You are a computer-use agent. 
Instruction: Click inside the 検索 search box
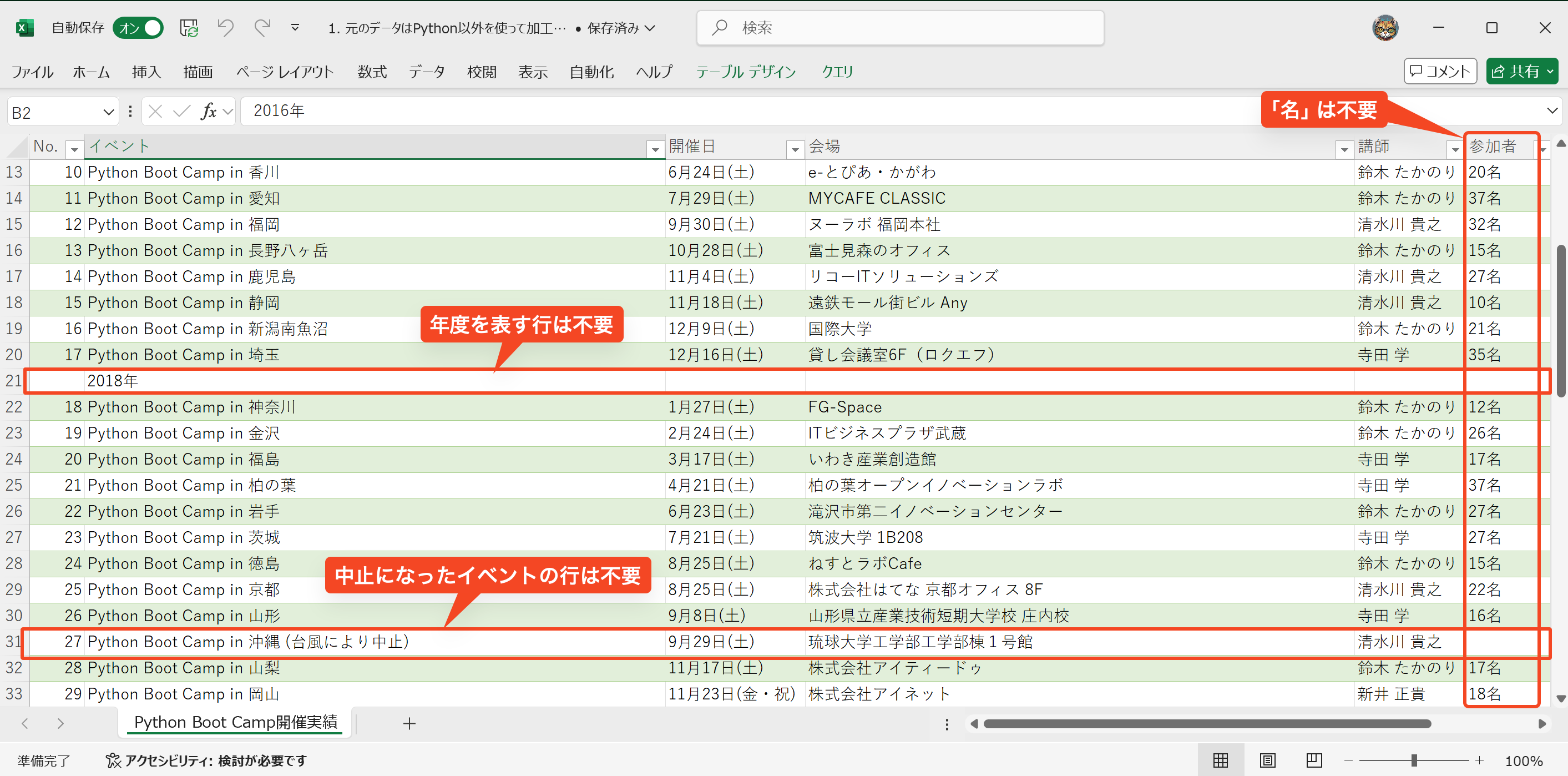(899, 28)
